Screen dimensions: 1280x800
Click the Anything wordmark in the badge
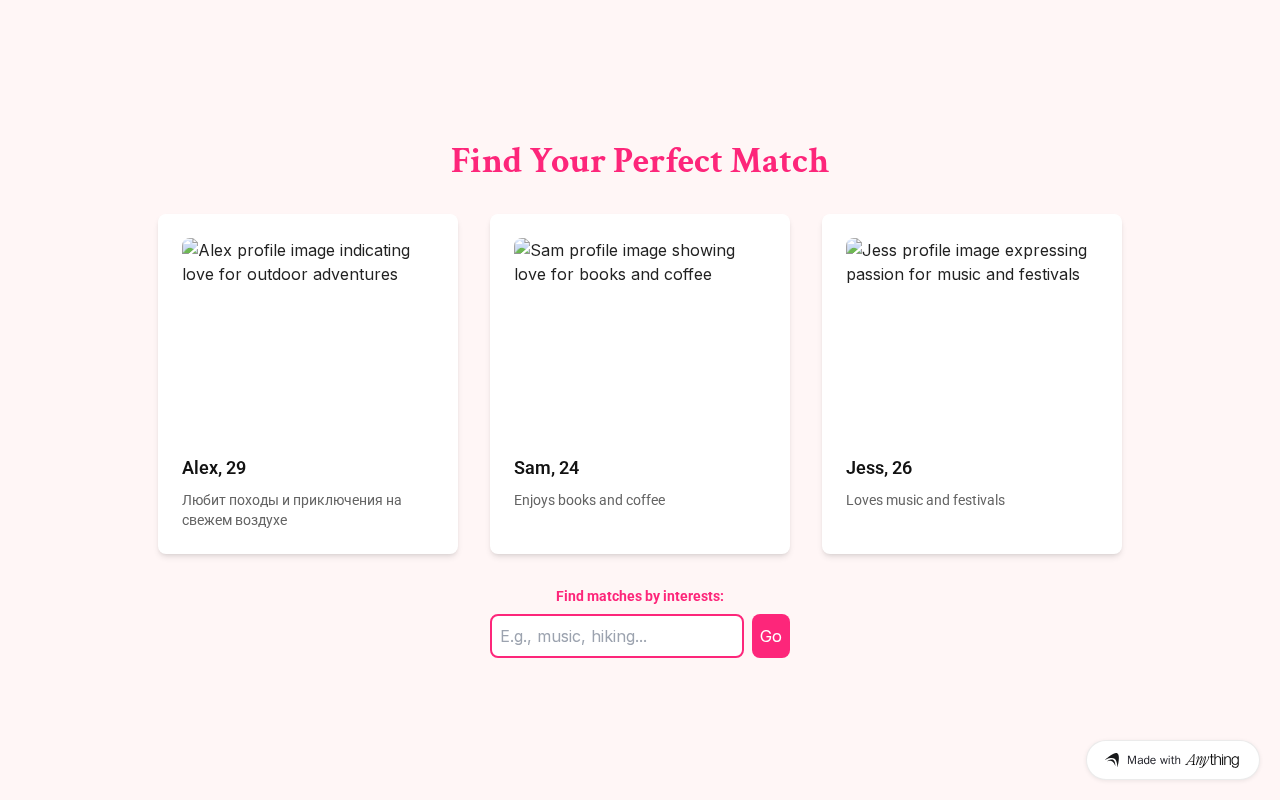tap(1212, 760)
